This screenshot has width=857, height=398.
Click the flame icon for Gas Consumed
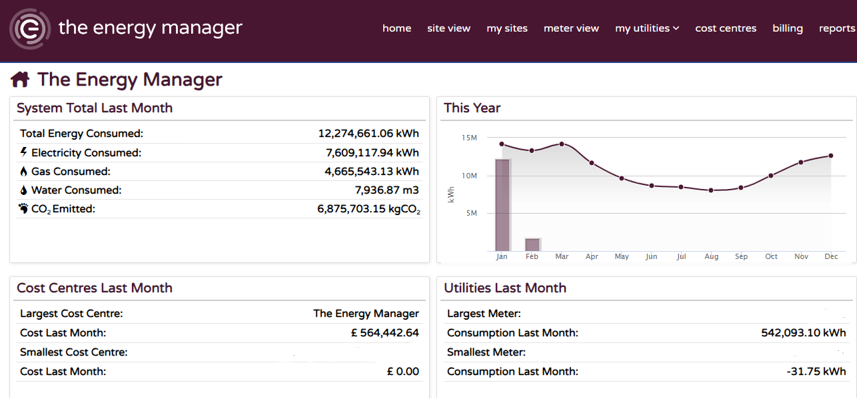click(23, 172)
